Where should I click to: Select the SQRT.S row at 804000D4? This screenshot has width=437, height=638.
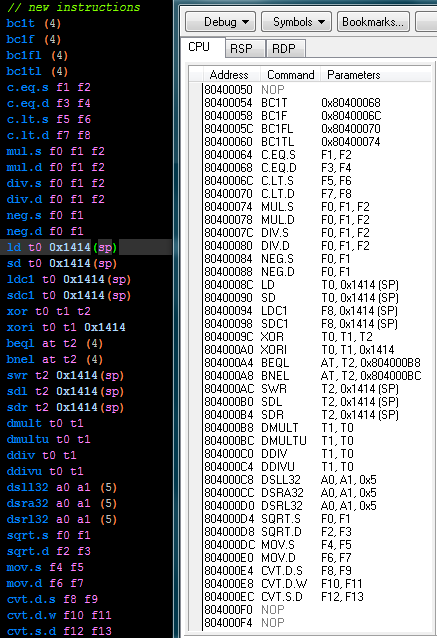(317, 519)
